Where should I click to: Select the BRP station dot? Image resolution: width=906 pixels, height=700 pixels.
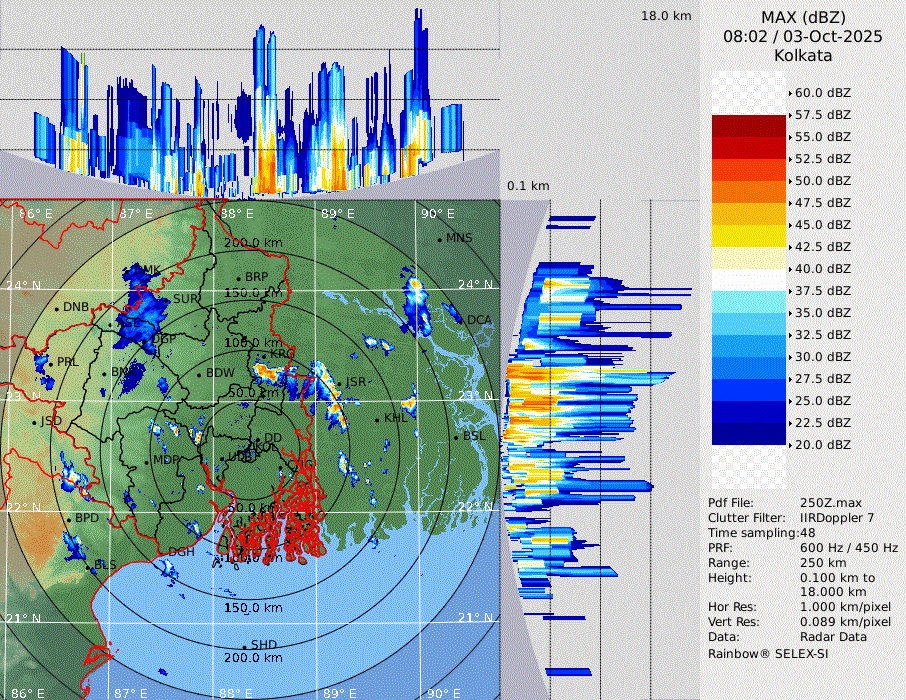239,278
